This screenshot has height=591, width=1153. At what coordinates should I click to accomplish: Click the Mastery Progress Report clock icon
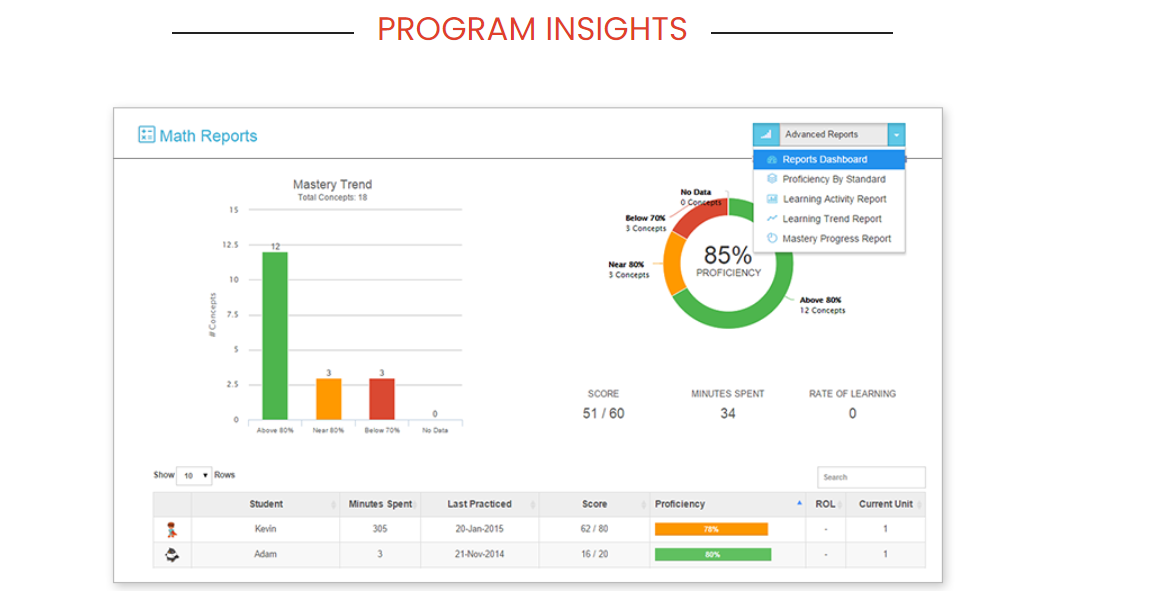pyautogui.click(x=771, y=238)
